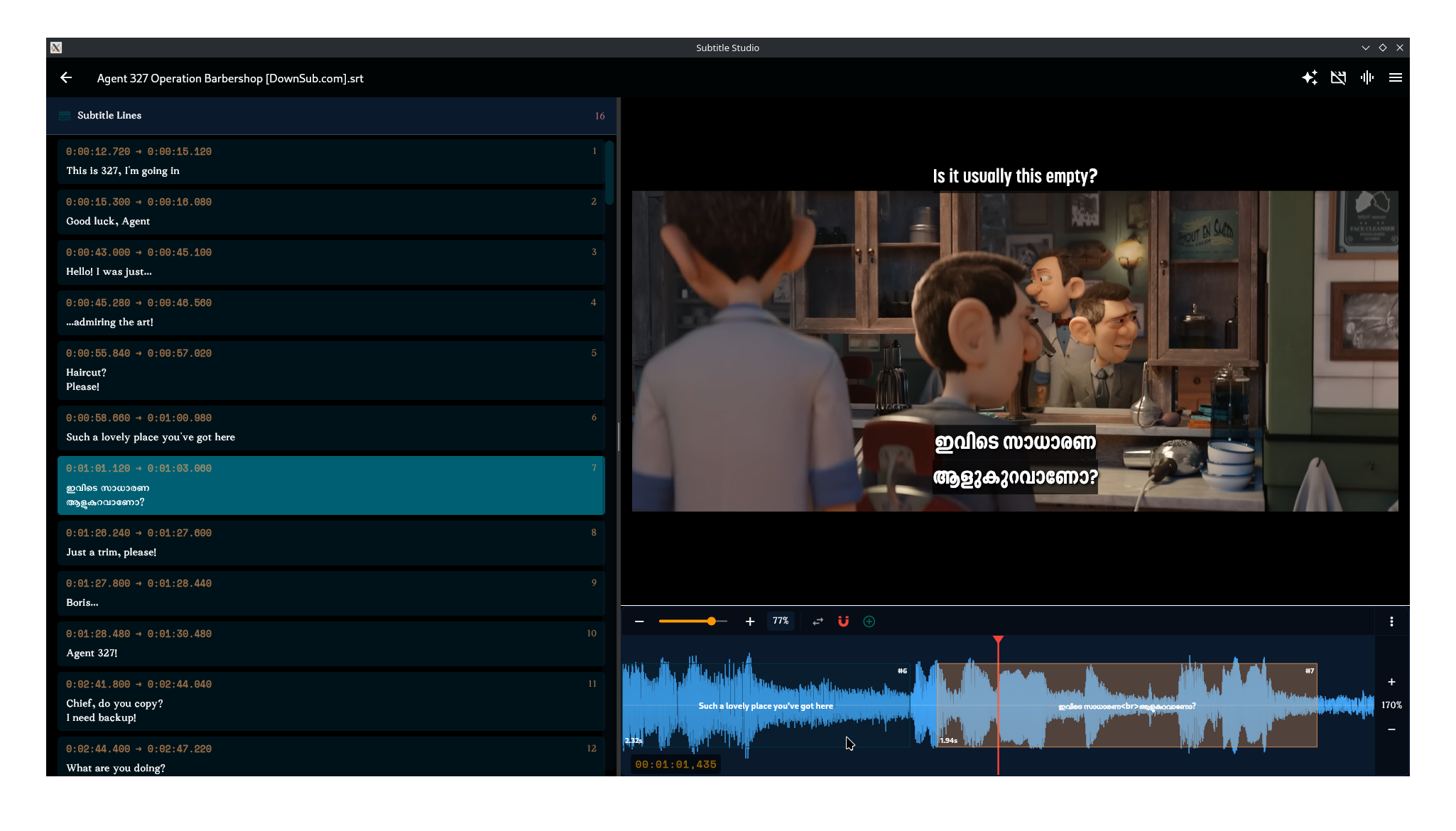Select subtitle line 'Agent 327!'

pyautogui.click(x=331, y=644)
